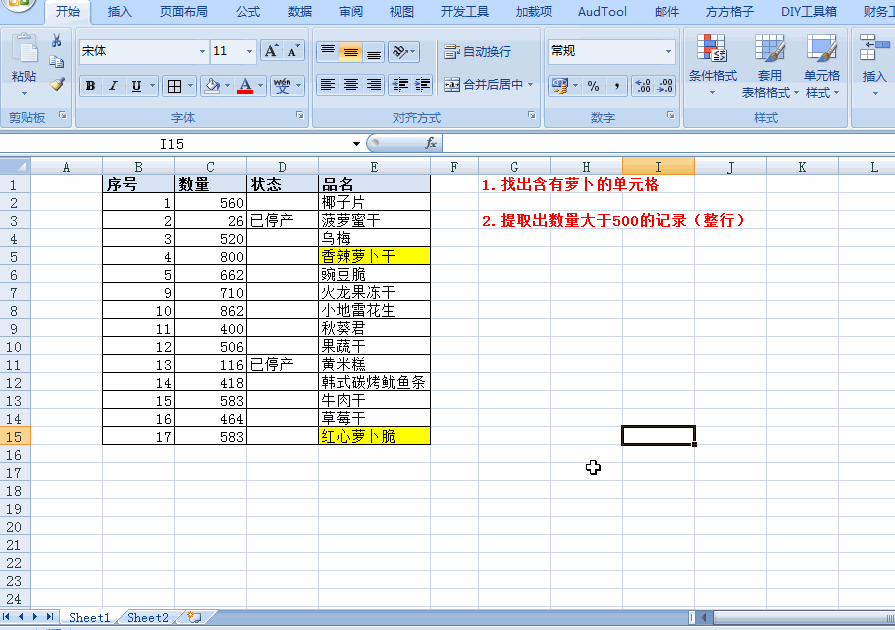Toggle italic formatting

pyautogui.click(x=113, y=86)
